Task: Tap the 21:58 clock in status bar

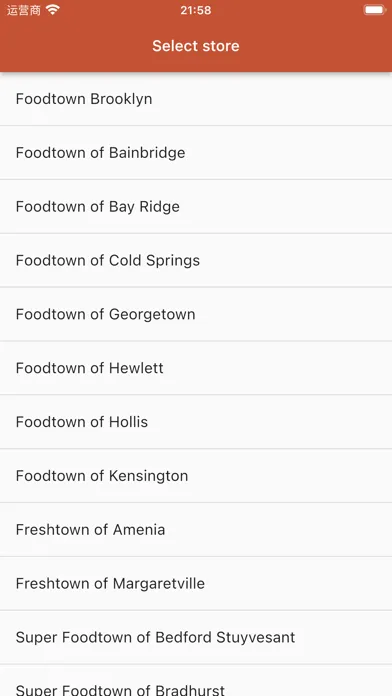Action: [196, 10]
